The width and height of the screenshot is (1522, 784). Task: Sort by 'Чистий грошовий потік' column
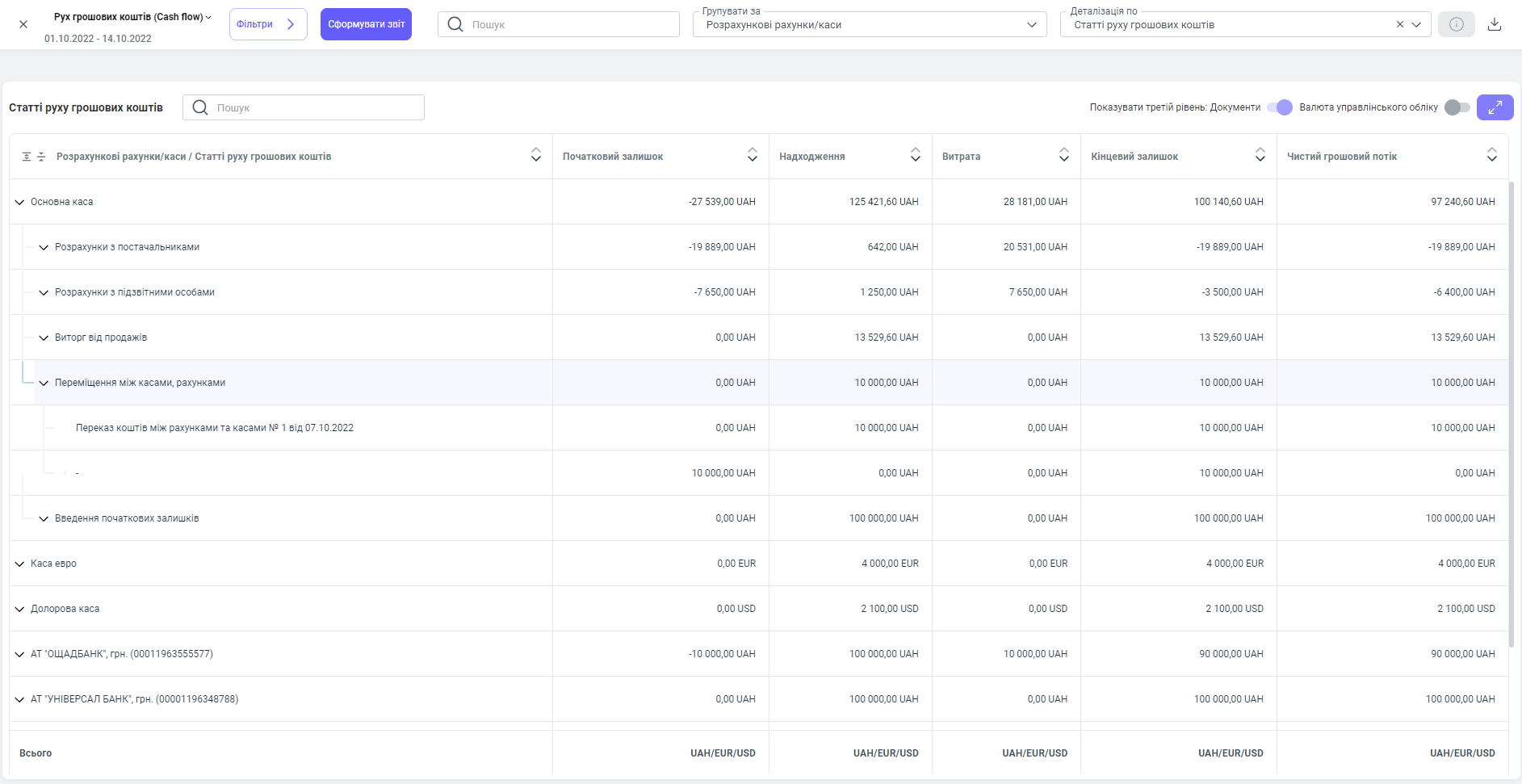pyautogui.click(x=1491, y=155)
